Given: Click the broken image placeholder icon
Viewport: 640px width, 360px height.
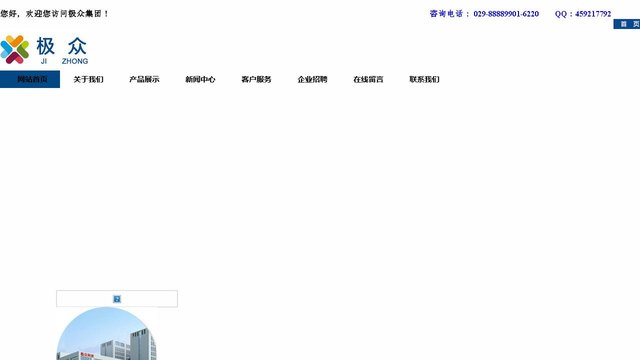Looking at the screenshot, I should 117,299.
